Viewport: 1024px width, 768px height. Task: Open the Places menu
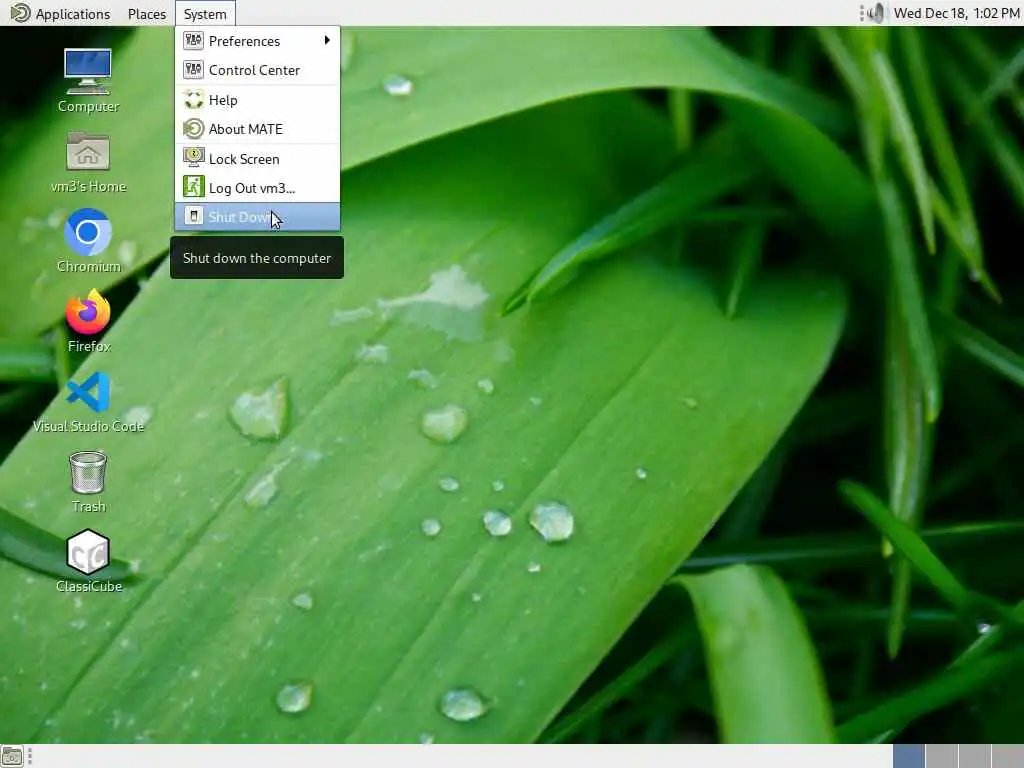pyautogui.click(x=147, y=14)
